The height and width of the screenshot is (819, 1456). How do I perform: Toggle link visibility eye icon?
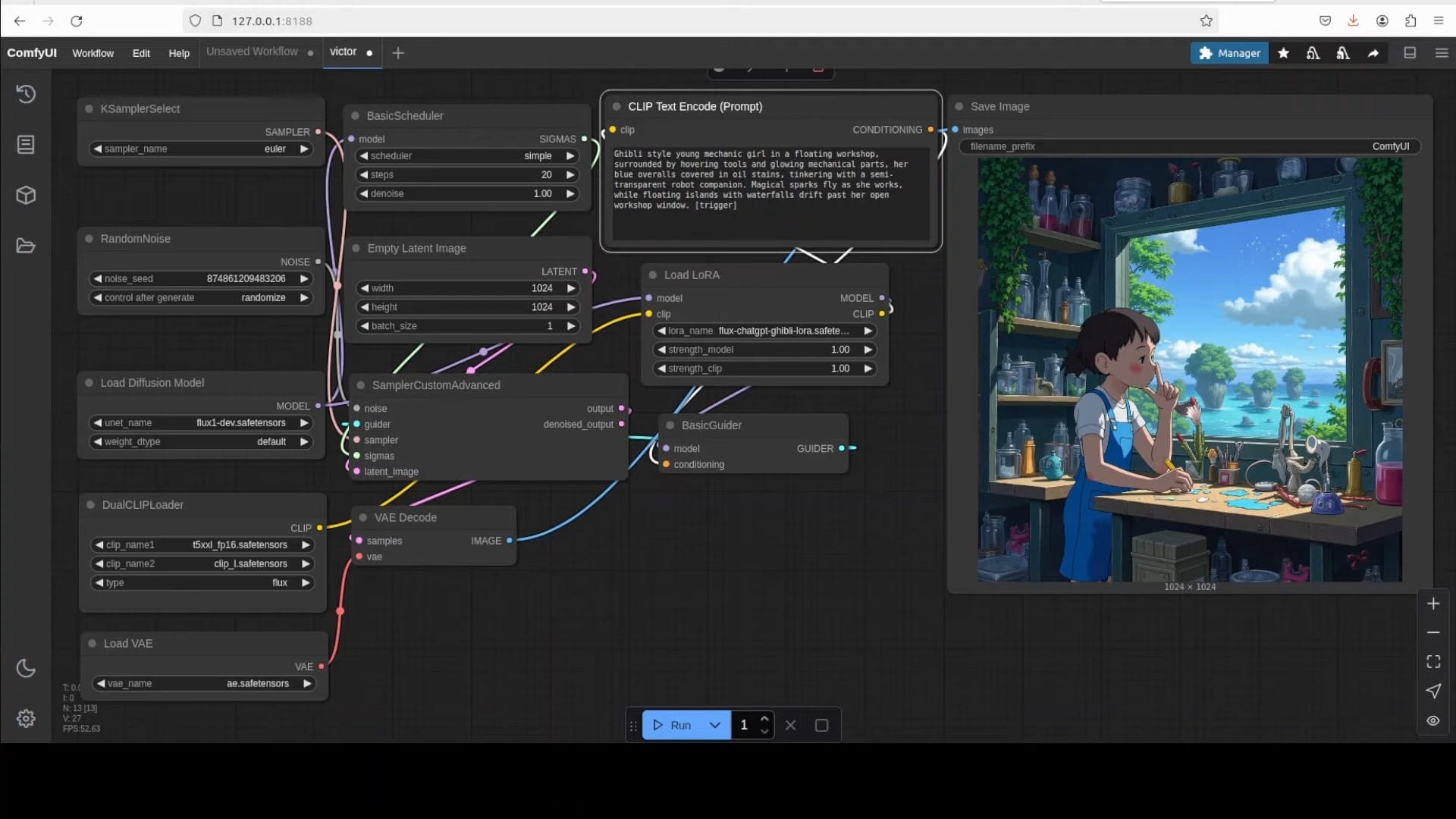click(1433, 720)
